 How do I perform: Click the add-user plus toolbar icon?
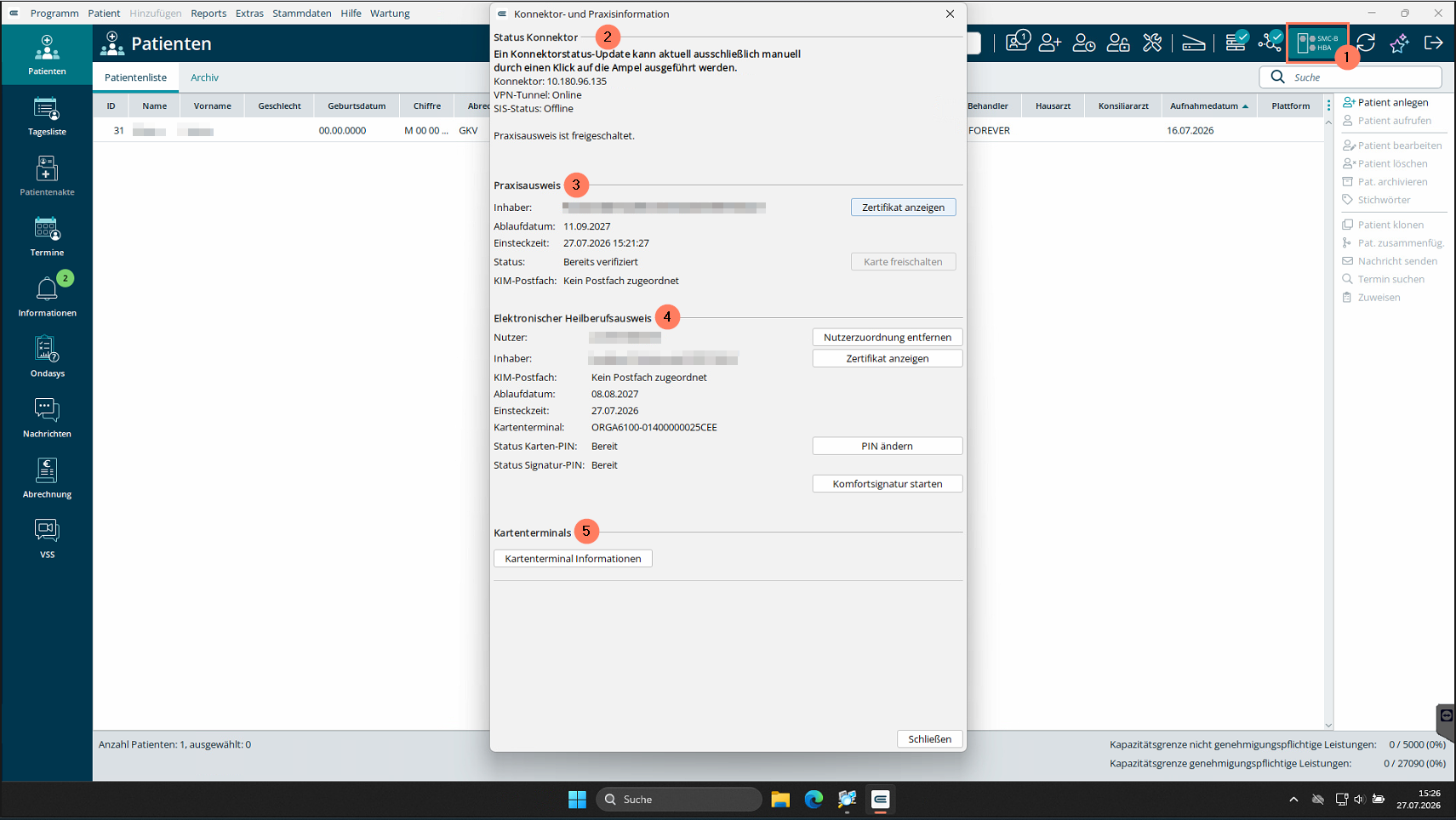[1050, 43]
